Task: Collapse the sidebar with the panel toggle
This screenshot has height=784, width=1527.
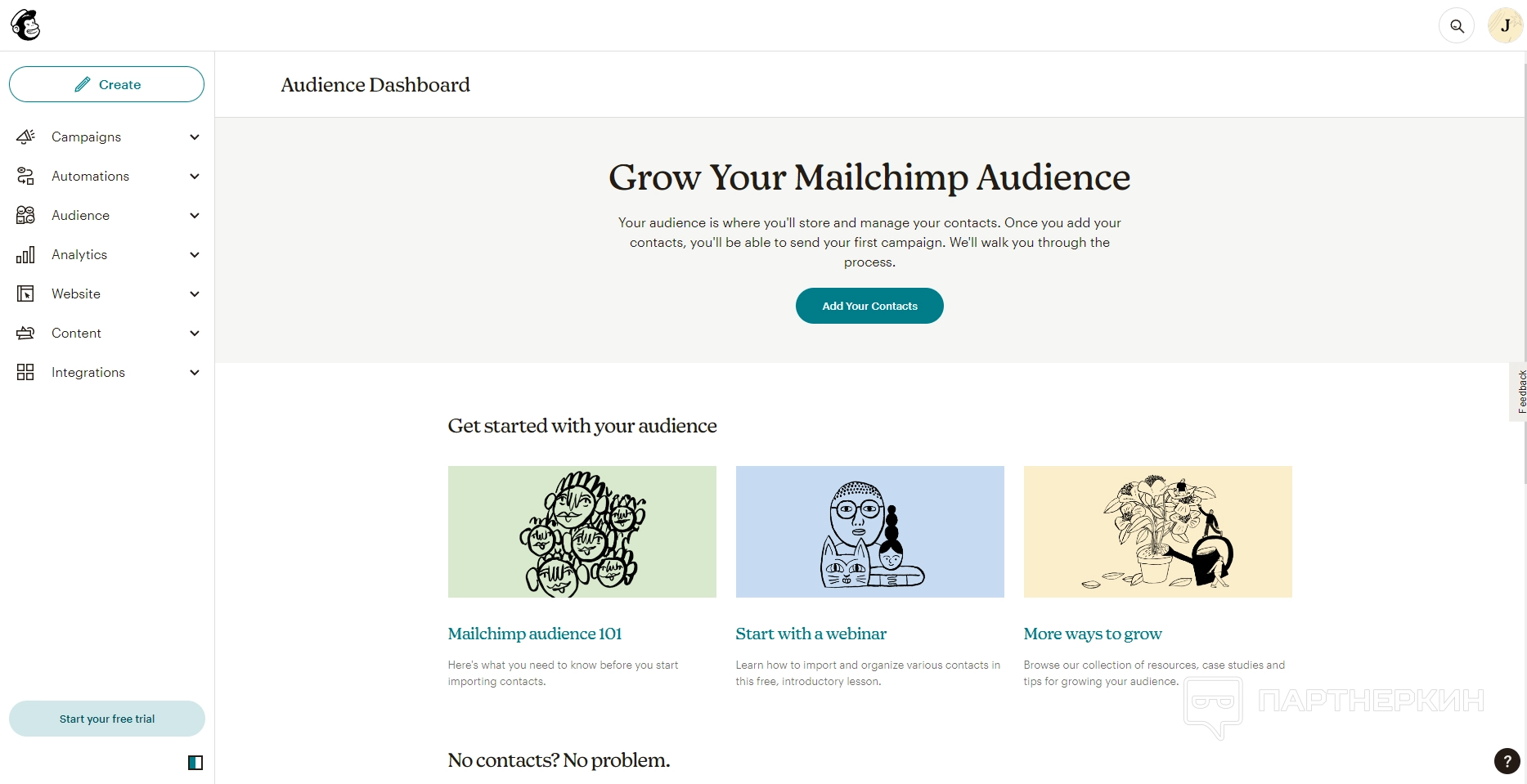Action: tap(195, 763)
